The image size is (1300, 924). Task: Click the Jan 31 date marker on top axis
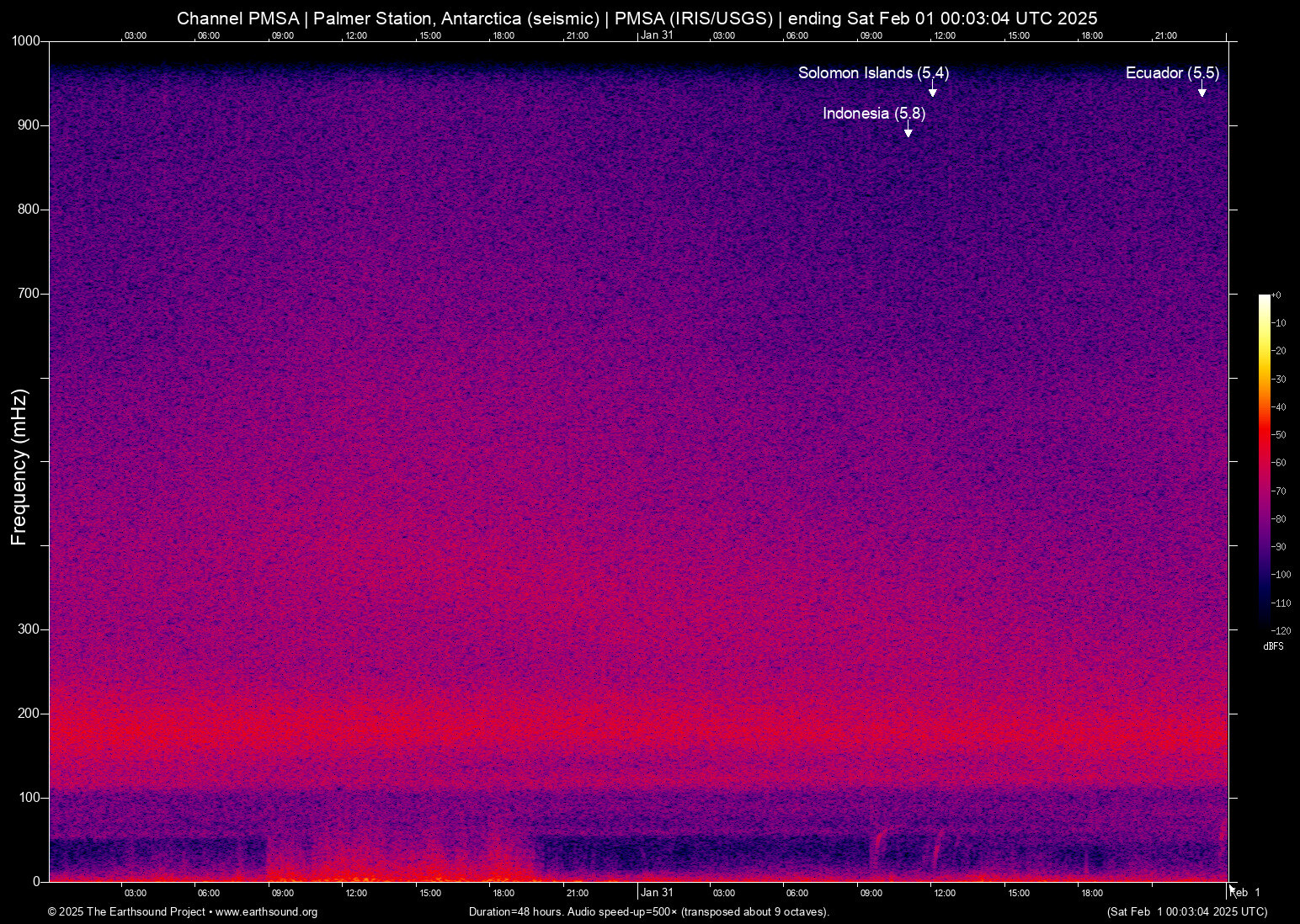(657, 35)
